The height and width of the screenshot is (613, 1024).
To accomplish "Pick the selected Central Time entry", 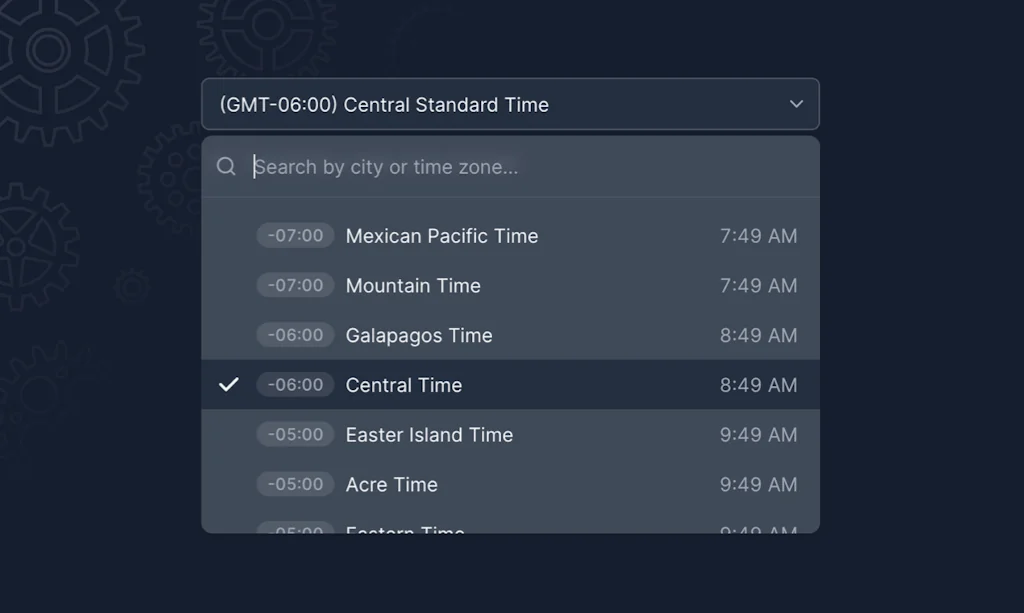I will [404, 385].
